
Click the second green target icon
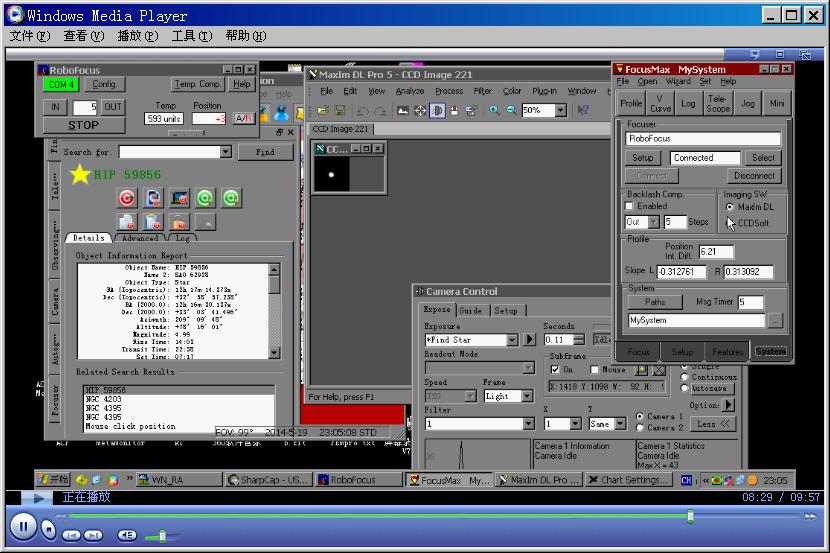[x=231, y=198]
